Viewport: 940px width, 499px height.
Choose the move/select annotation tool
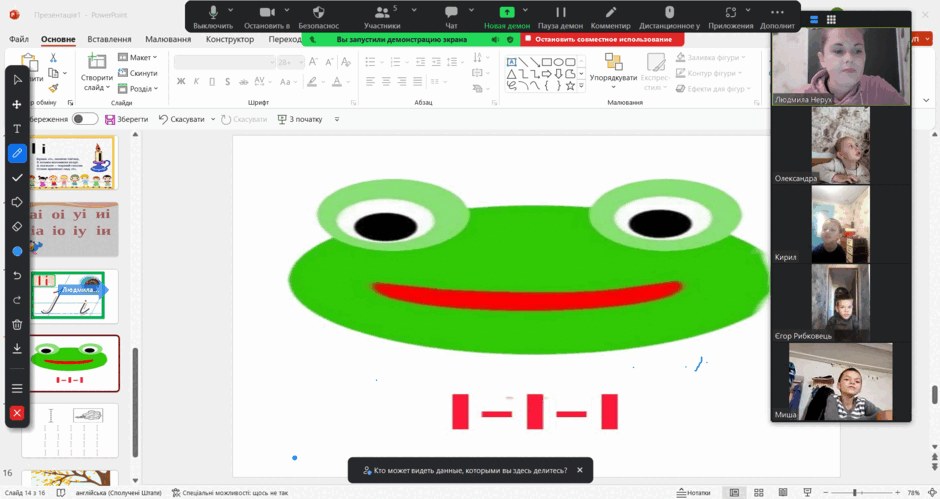click(x=17, y=104)
